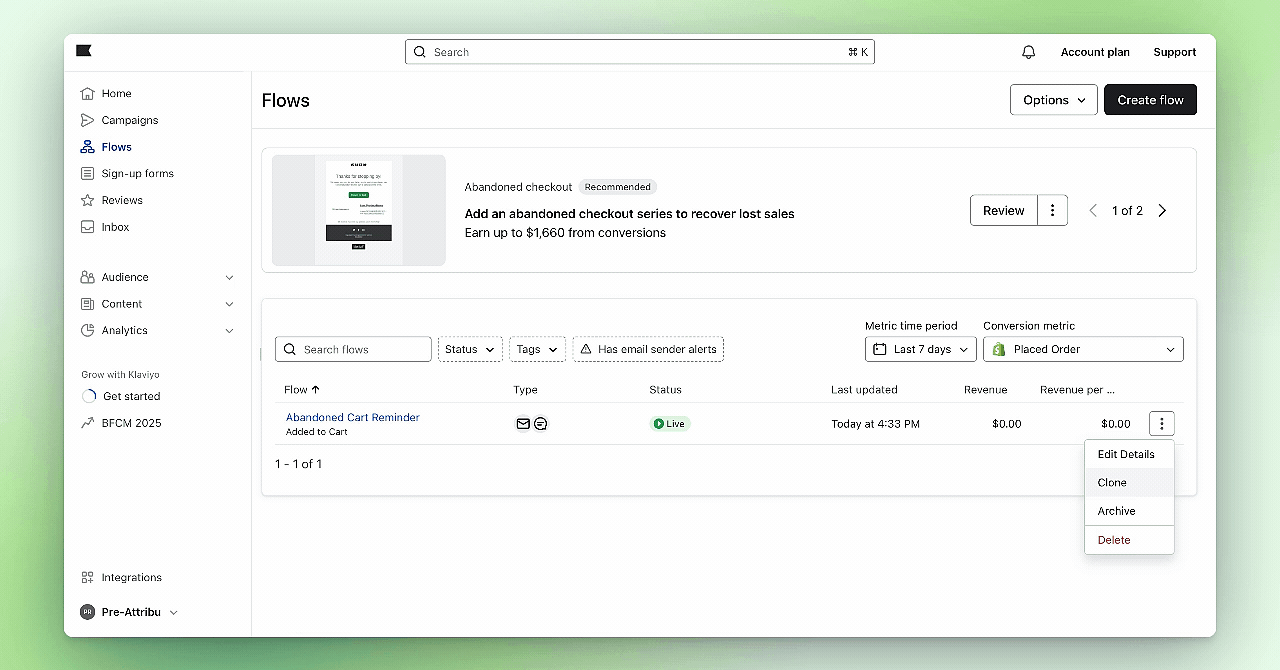Open the Pre-Attribu account switcher

[129, 612]
